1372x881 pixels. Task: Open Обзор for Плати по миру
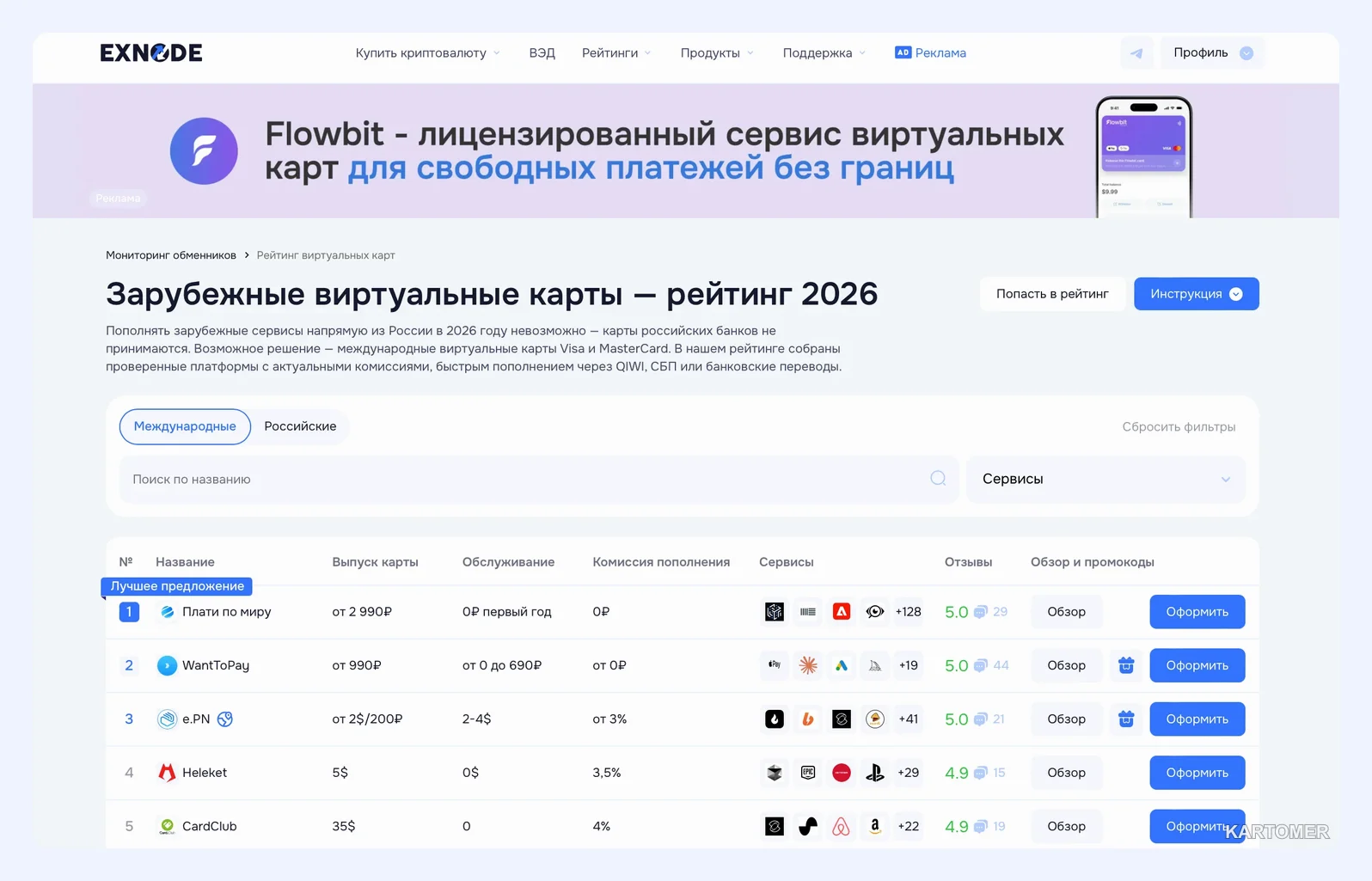[x=1066, y=612]
